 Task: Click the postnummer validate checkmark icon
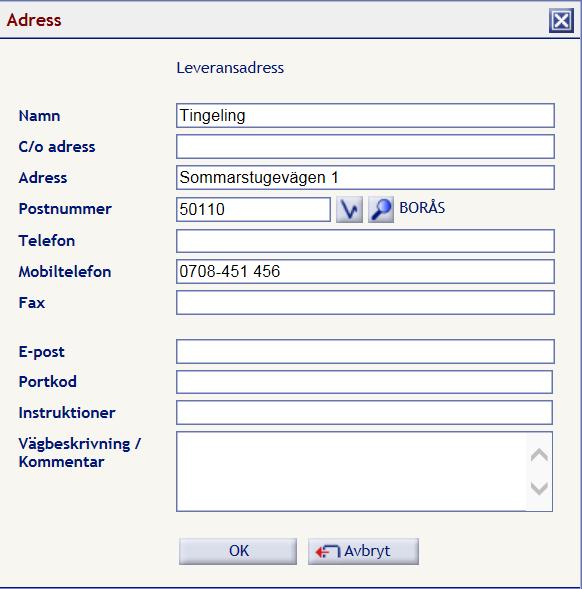pos(349,209)
